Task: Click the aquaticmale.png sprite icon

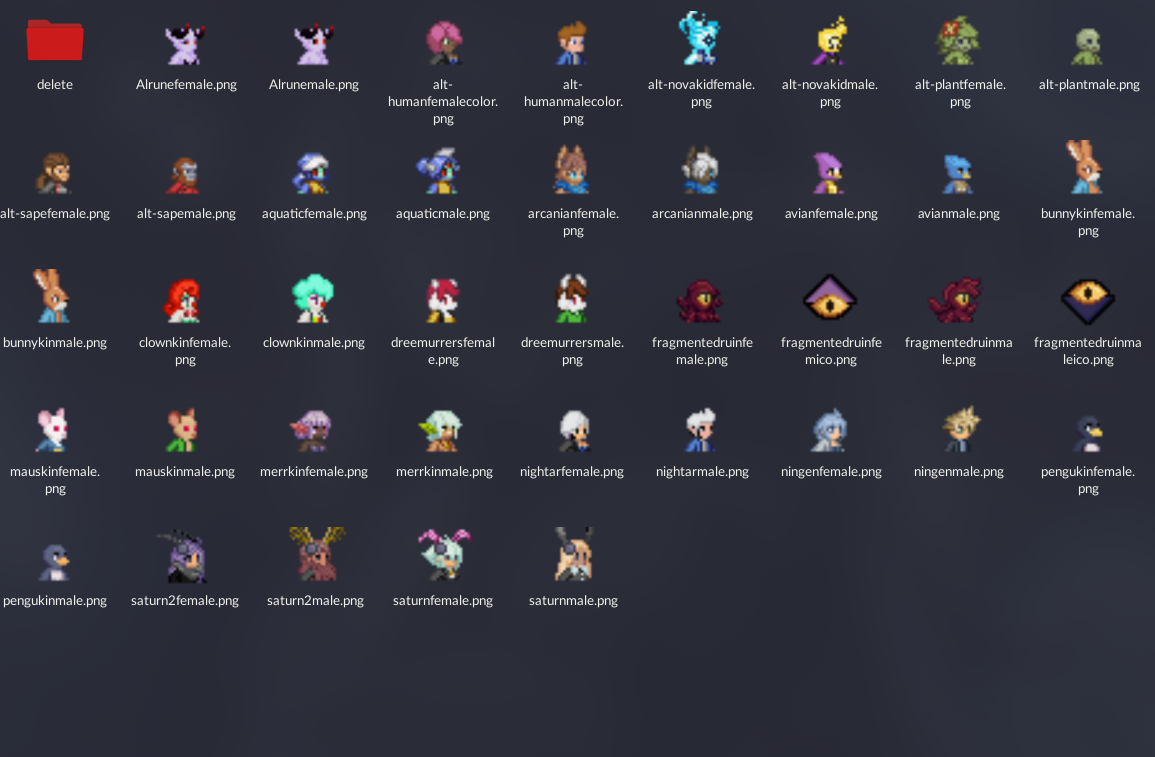Action: (440, 171)
